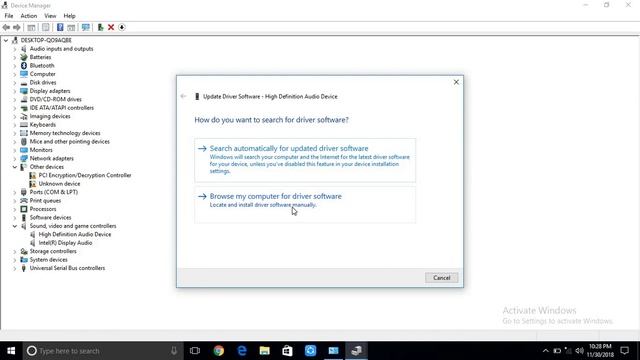Collapse the DESKTOP-QO9AQBE root node
The width and height of the screenshot is (640, 360).
pos(6,40)
